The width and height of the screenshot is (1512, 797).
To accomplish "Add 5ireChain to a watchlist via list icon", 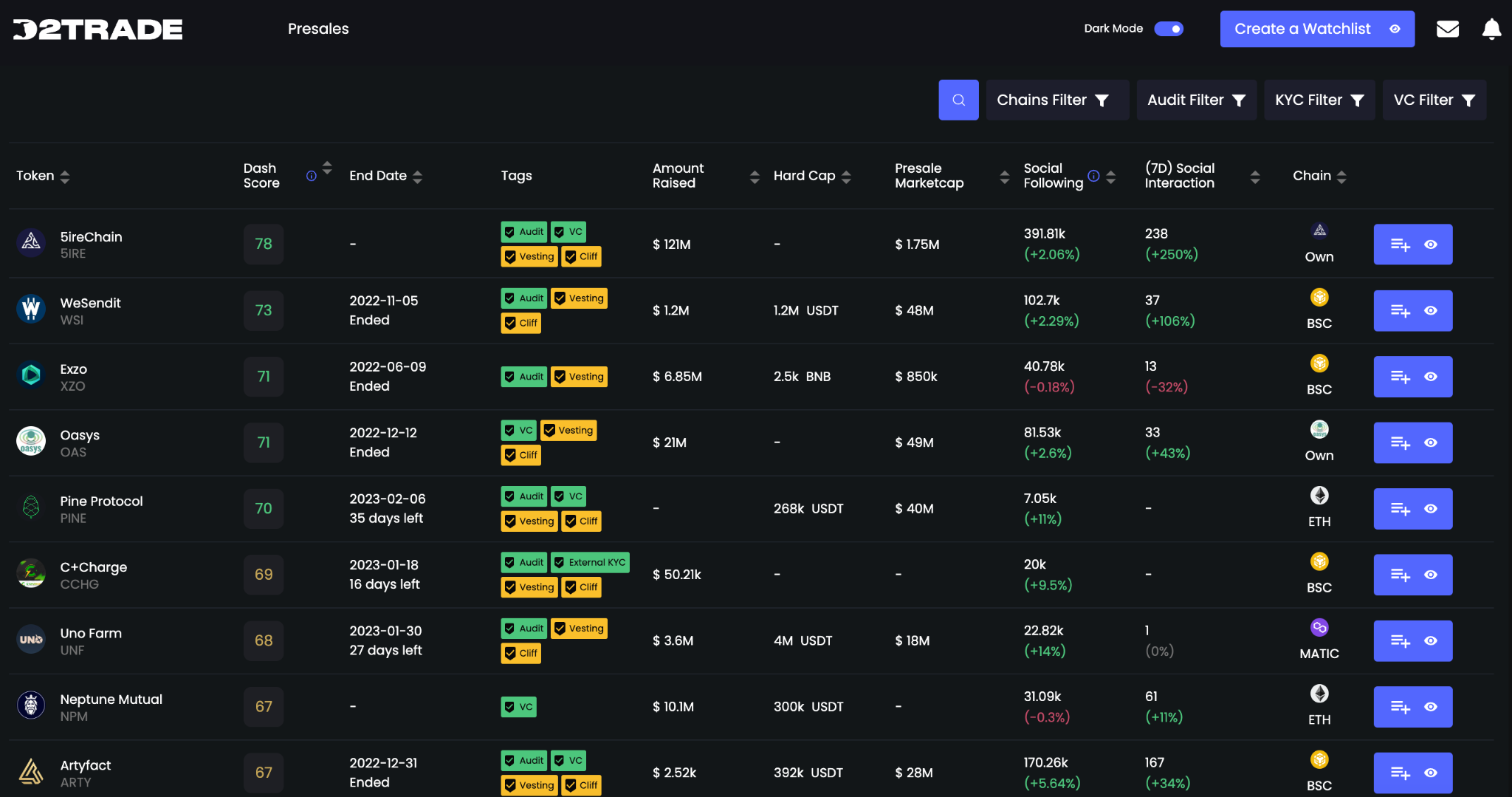I will coord(1401,244).
